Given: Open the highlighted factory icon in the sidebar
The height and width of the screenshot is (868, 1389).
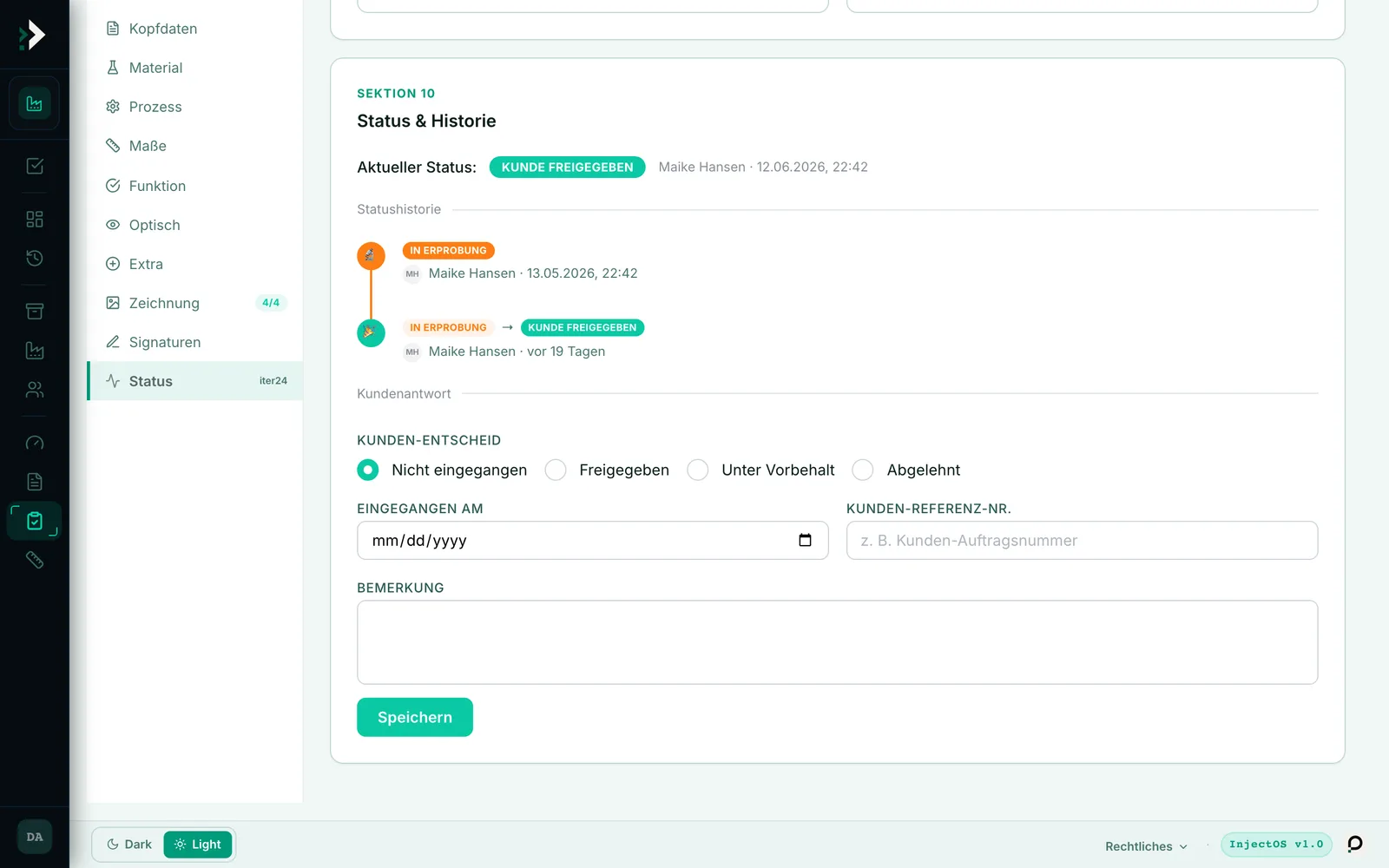Looking at the screenshot, I should (x=35, y=104).
